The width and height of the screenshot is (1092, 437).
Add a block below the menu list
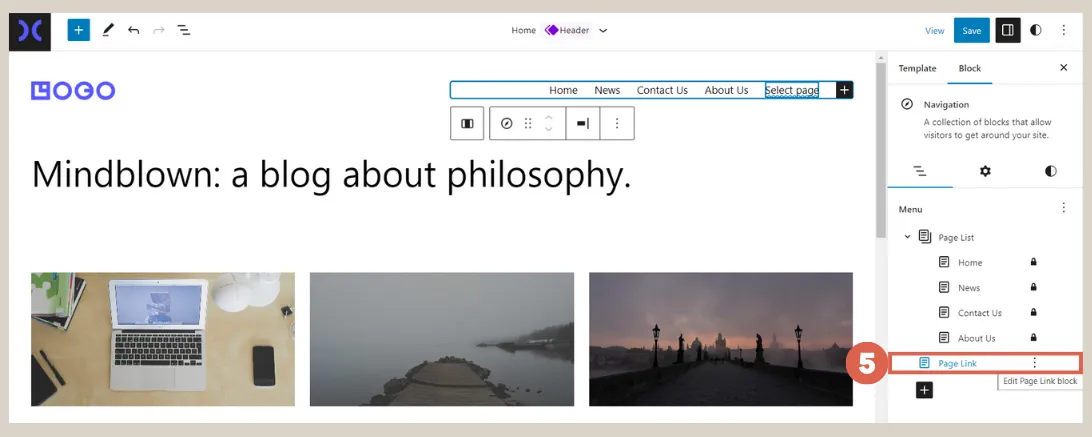(924, 390)
